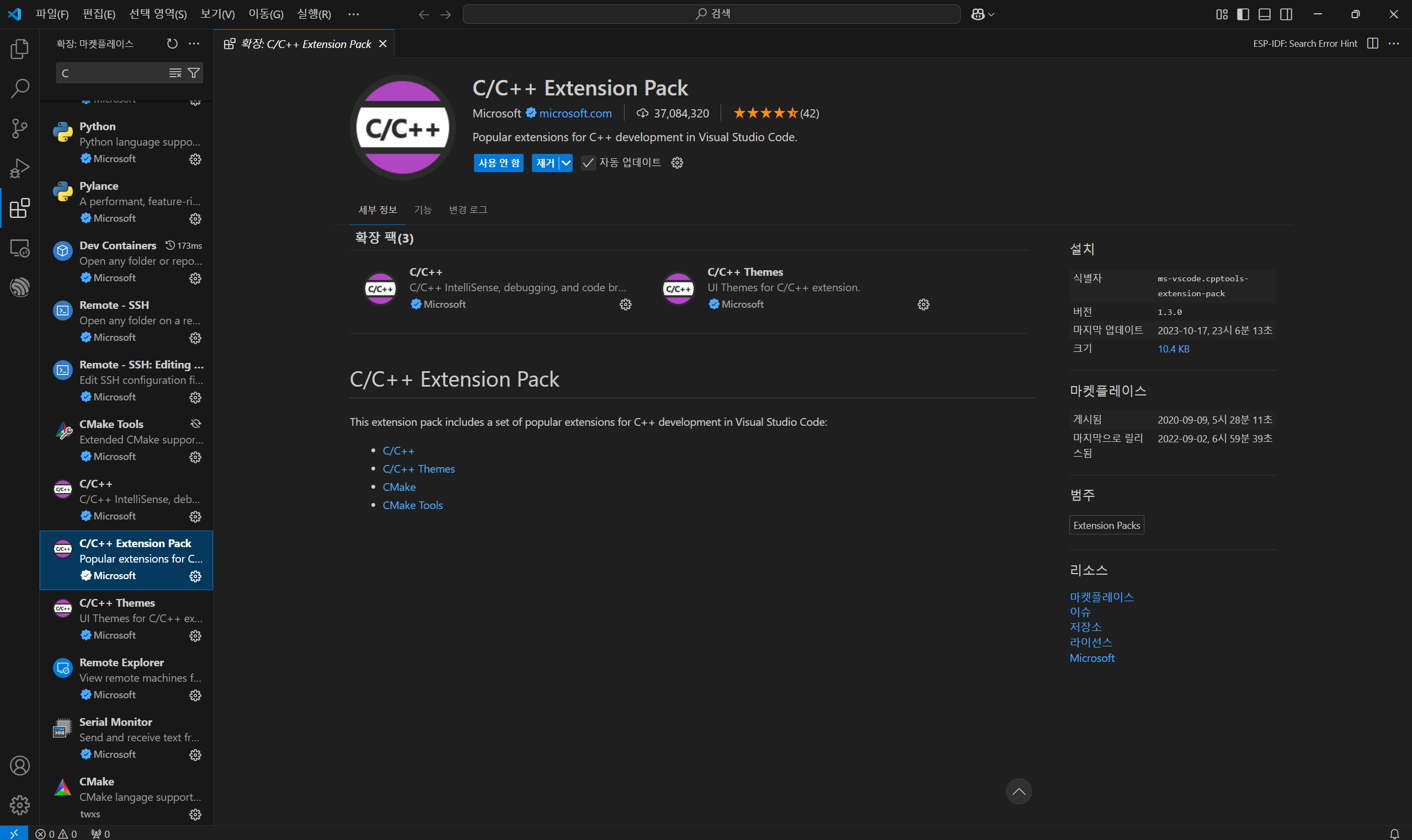Image resolution: width=1412 pixels, height=840 pixels.
Task: Open manage gear for CMake Tools extension
Action: pyautogui.click(x=195, y=457)
